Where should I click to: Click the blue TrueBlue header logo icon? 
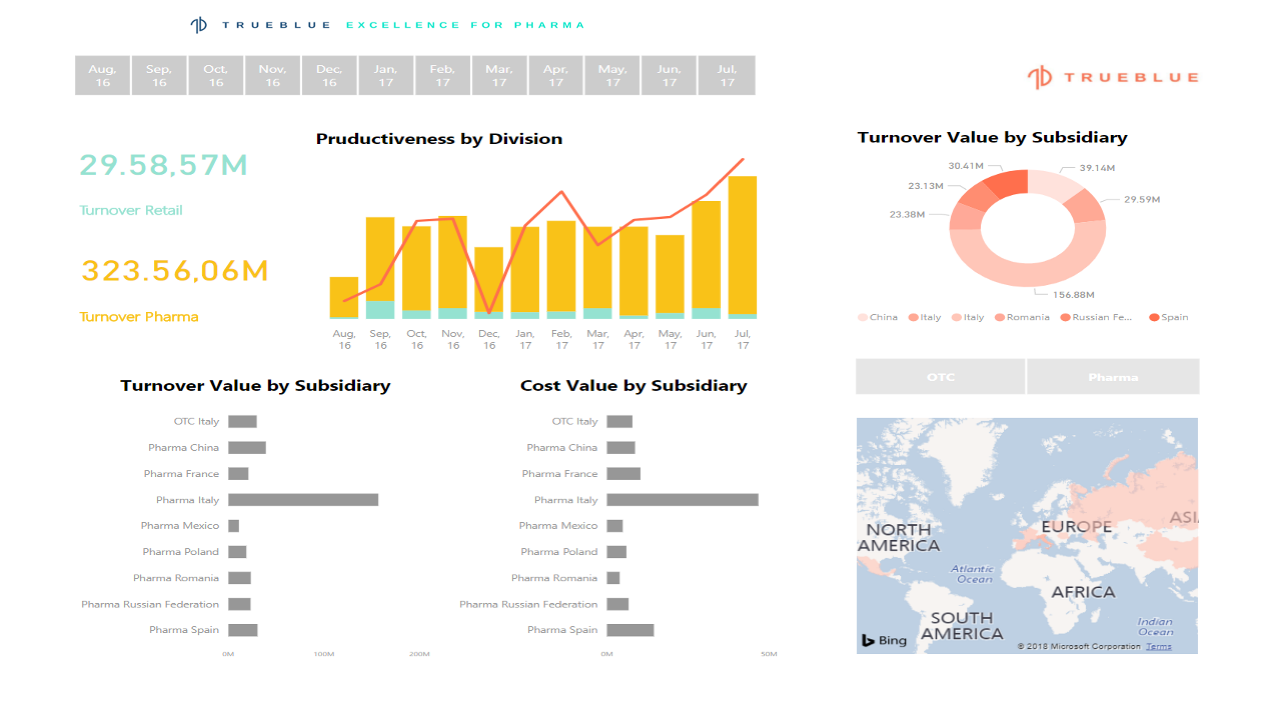pos(199,25)
